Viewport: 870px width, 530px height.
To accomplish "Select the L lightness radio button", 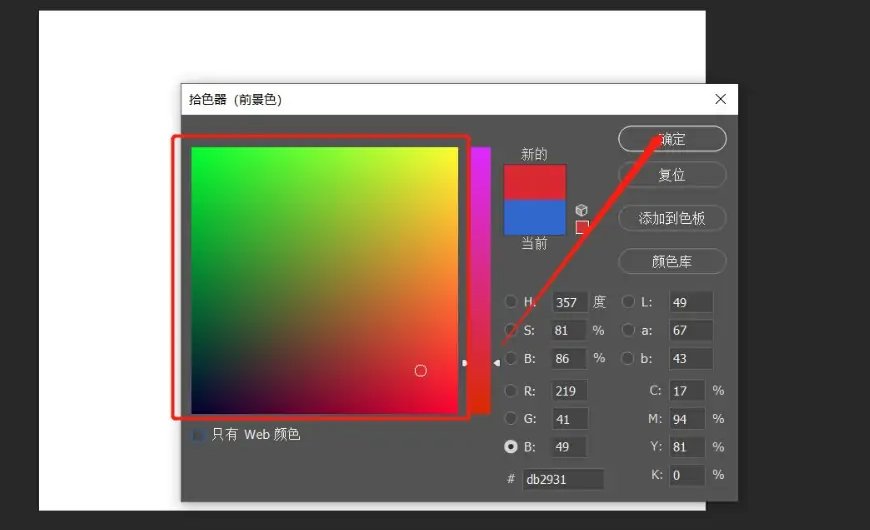I will click(628, 301).
